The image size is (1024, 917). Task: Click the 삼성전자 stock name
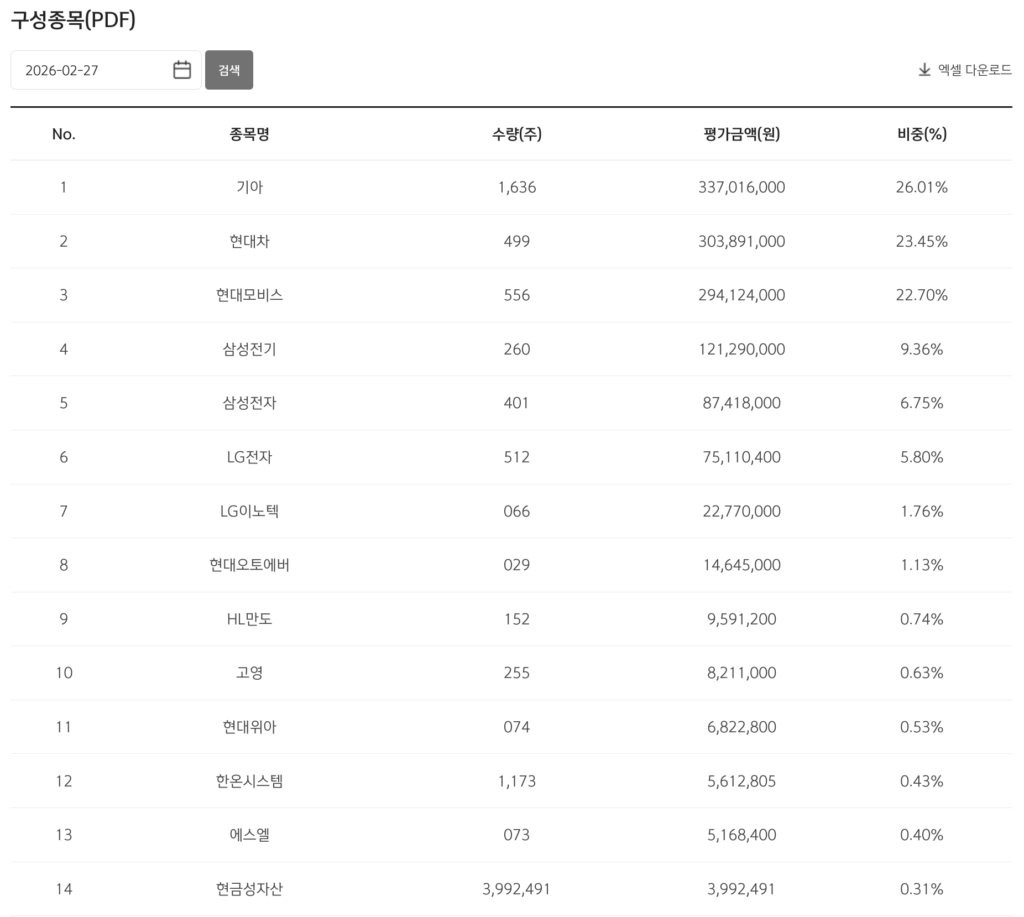[249, 403]
